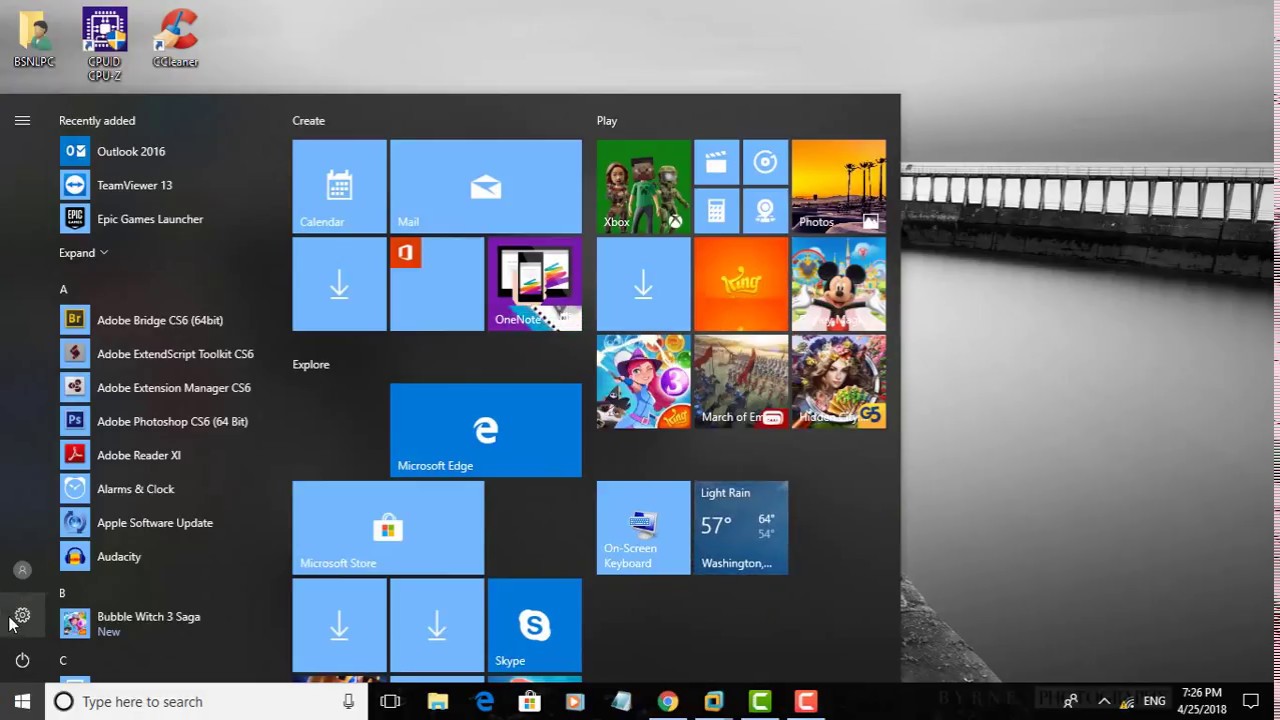Screen dimensions: 1280x720
Task: Open the March of Empires tile
Action: (x=741, y=382)
